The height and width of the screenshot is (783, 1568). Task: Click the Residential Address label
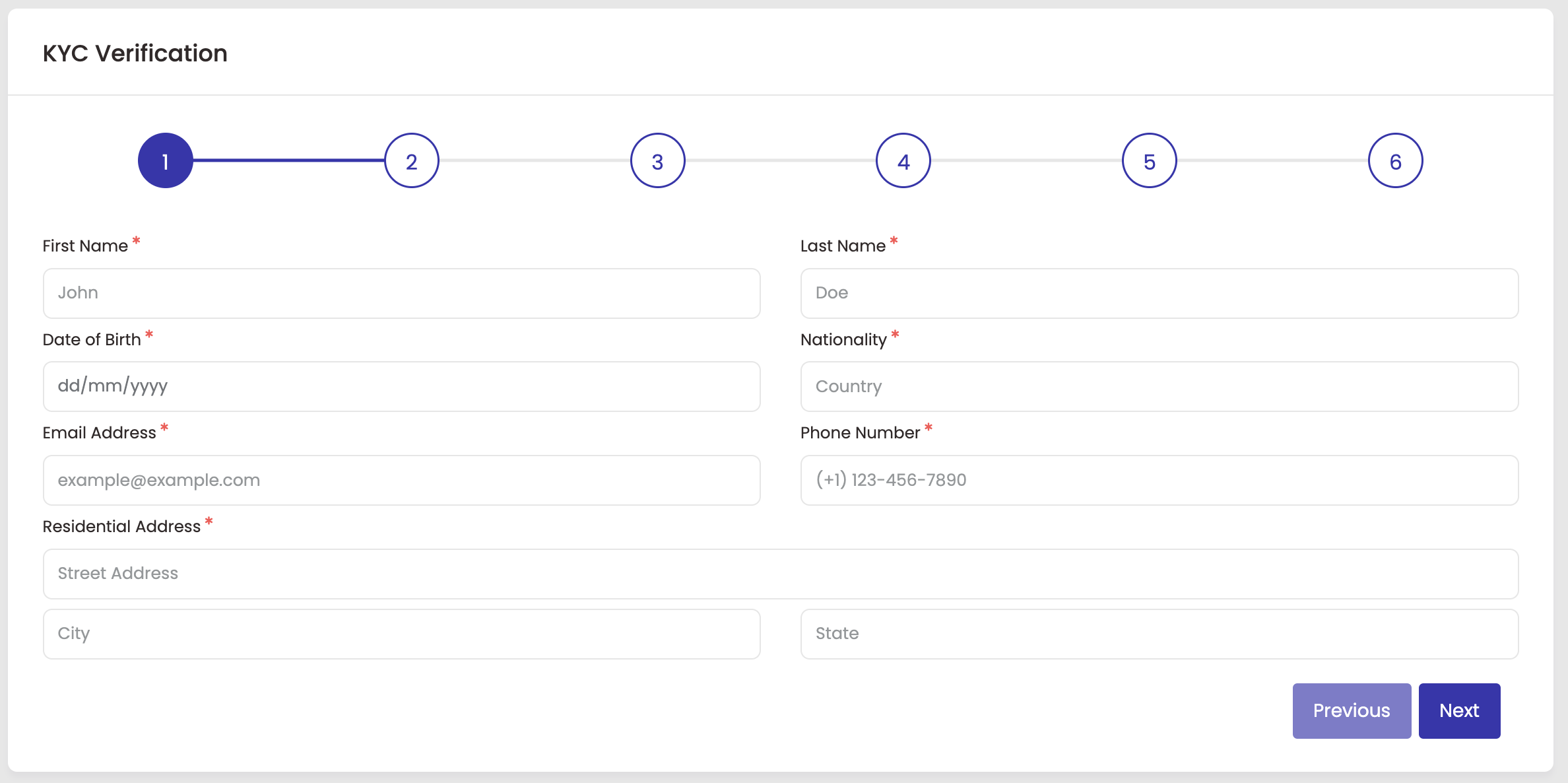pos(121,527)
